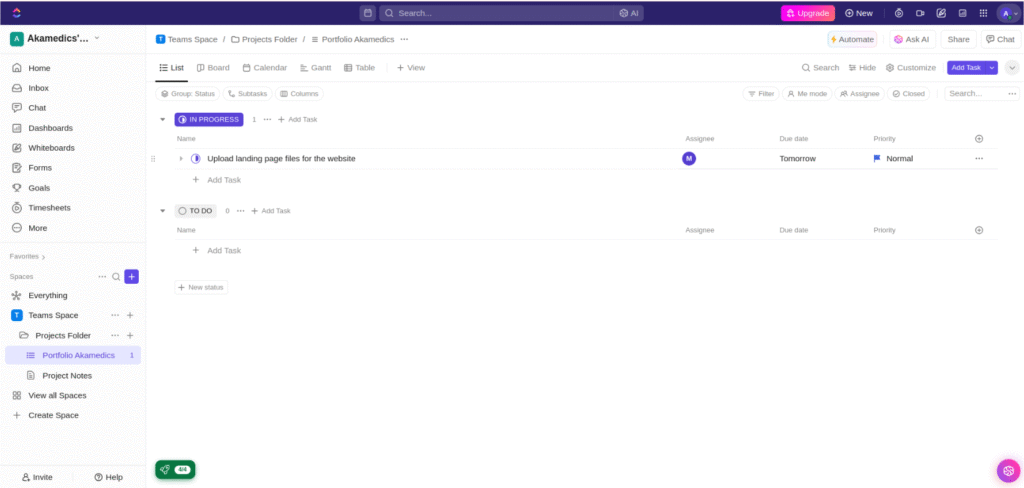1024x488 pixels.
Task: Toggle the Closed tasks filter
Action: (x=908, y=94)
